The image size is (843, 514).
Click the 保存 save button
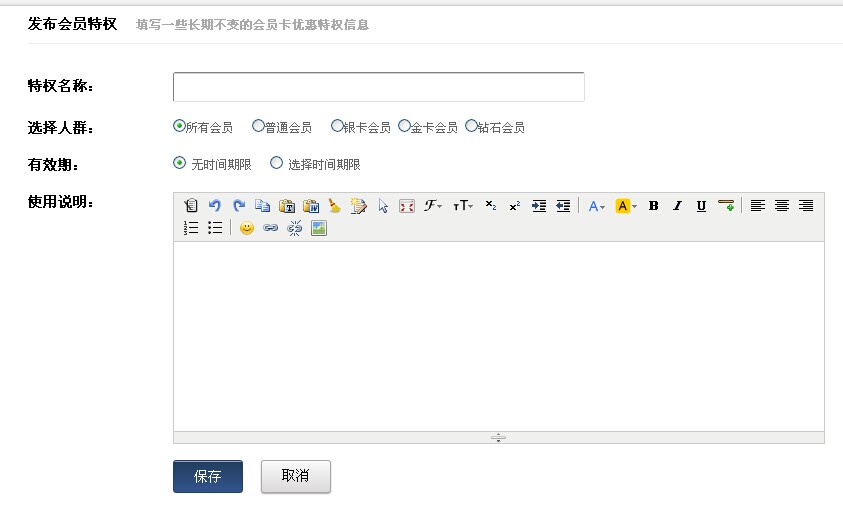coord(208,477)
